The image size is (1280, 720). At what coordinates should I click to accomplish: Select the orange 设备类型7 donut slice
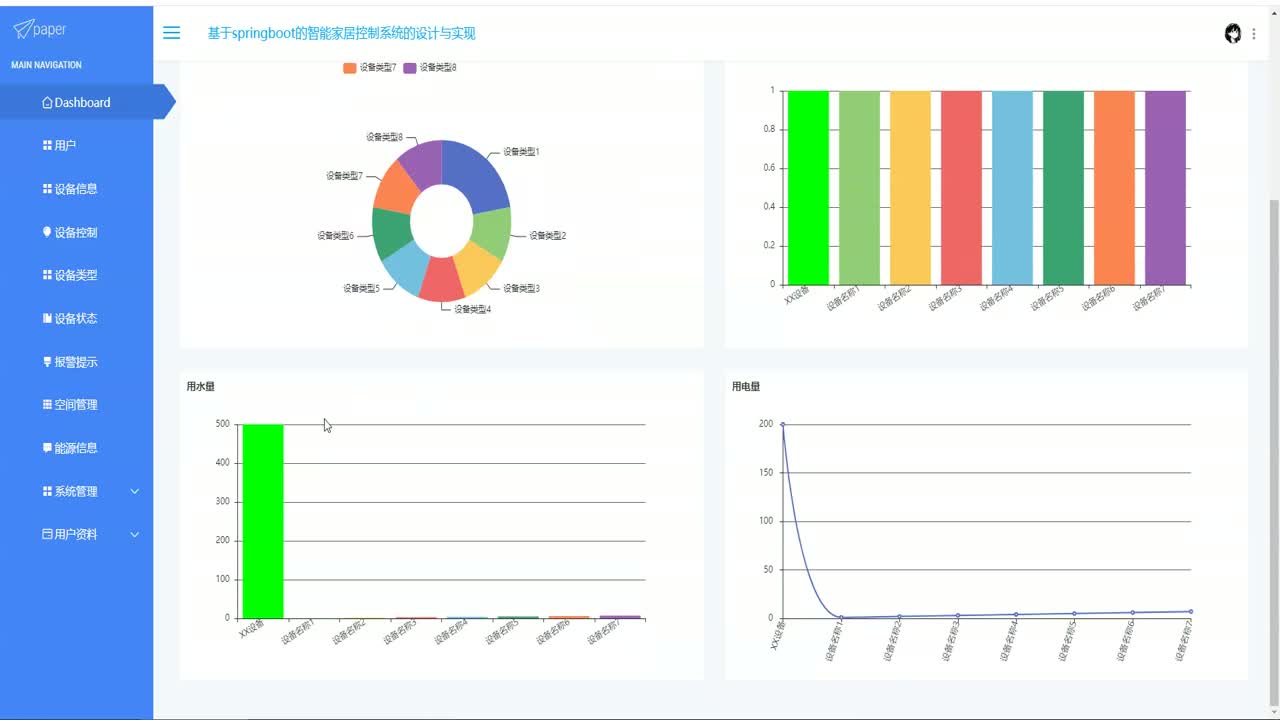398,188
